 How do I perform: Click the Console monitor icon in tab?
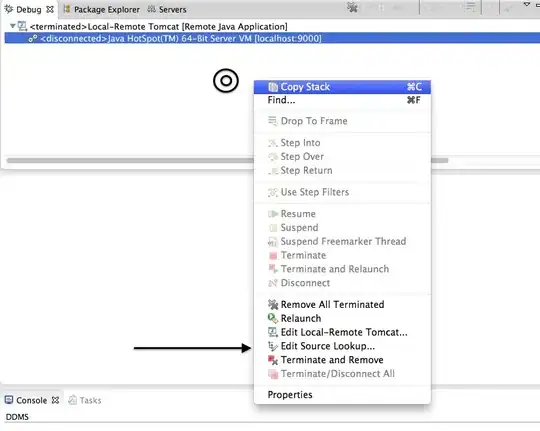point(9,400)
